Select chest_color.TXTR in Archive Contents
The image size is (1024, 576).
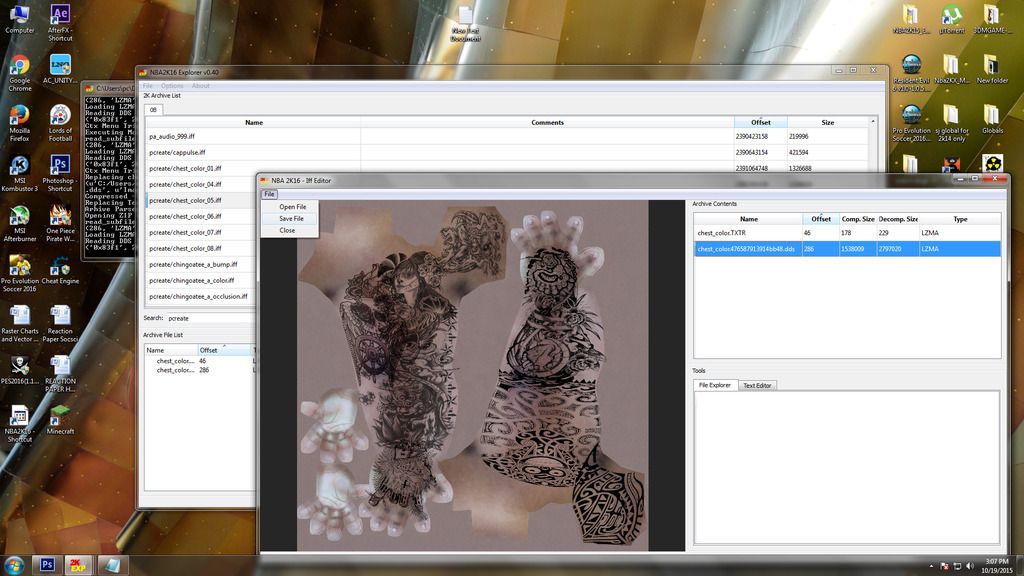847,232
